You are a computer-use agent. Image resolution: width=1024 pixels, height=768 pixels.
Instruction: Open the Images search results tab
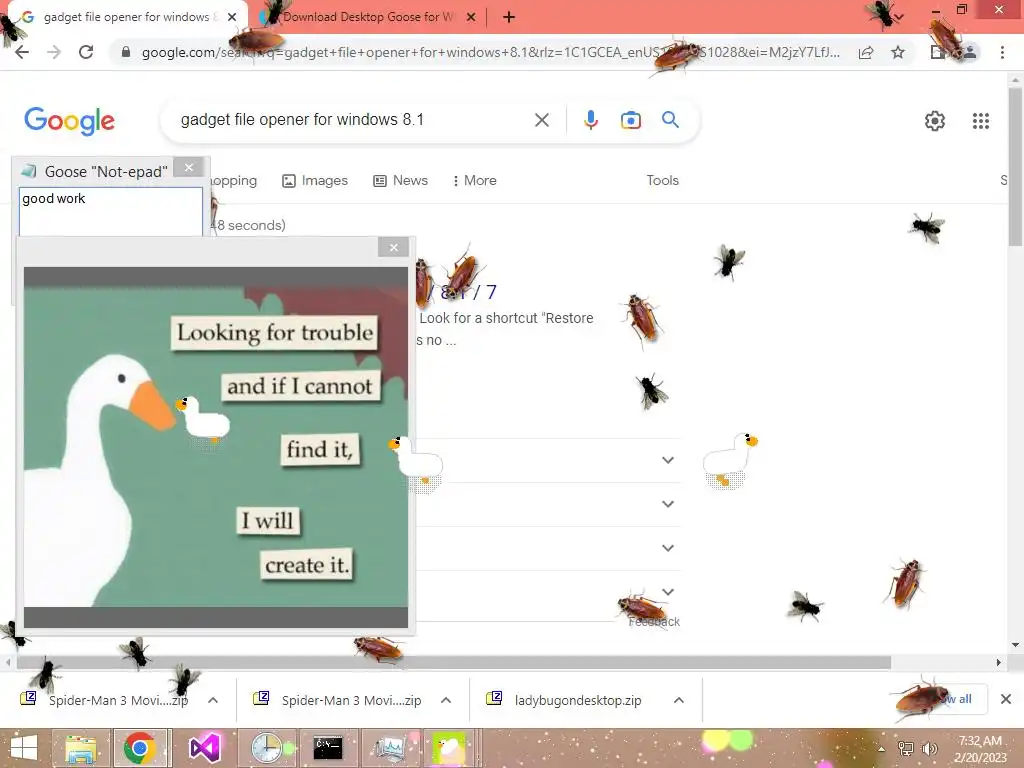pyautogui.click(x=315, y=181)
